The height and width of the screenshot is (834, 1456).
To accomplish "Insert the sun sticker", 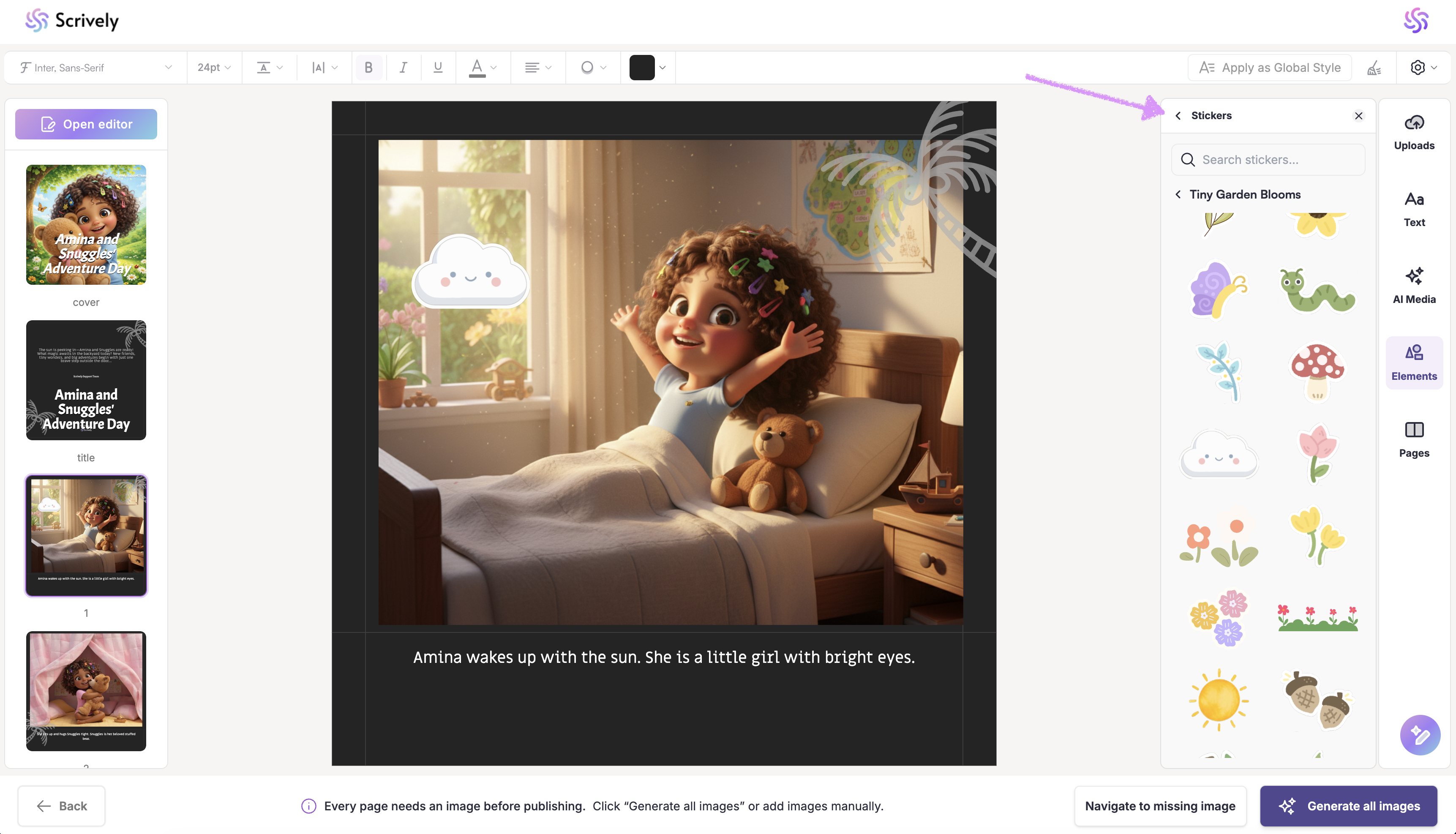I will tap(1218, 699).
